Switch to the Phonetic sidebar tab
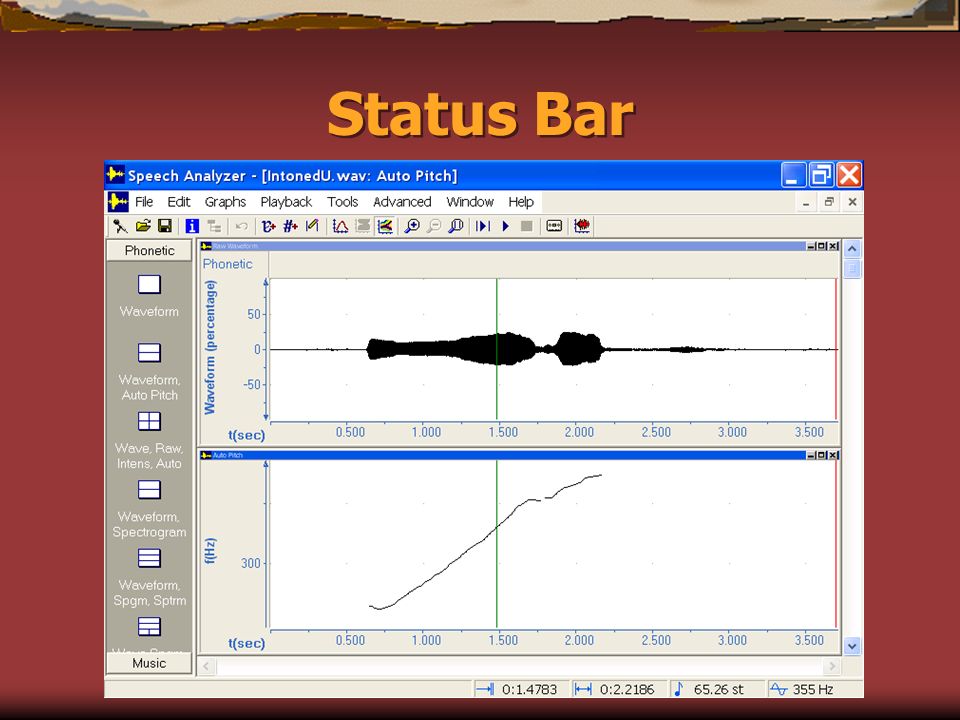The height and width of the screenshot is (720, 960). pos(149,250)
